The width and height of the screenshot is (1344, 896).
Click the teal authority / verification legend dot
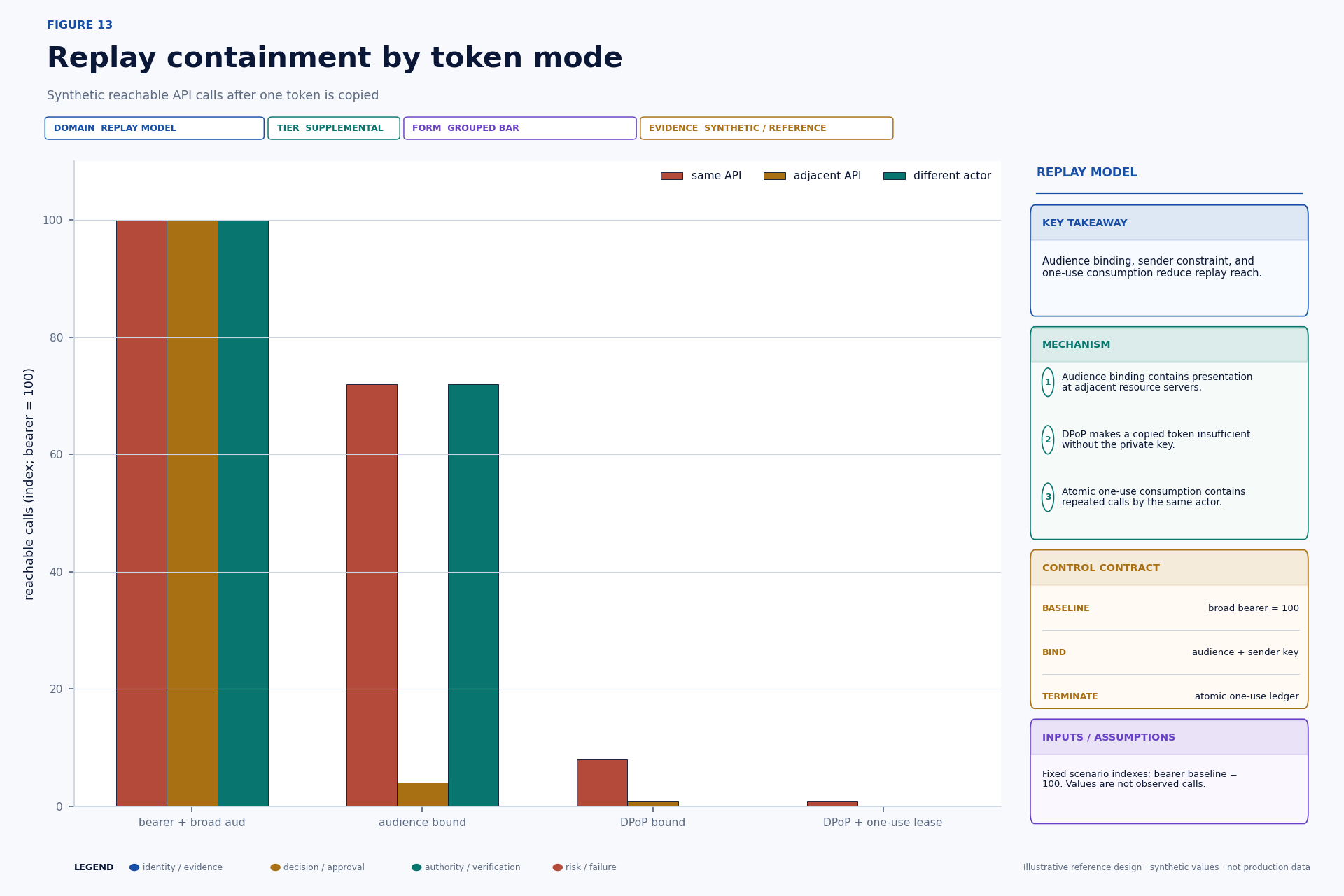[x=416, y=867]
